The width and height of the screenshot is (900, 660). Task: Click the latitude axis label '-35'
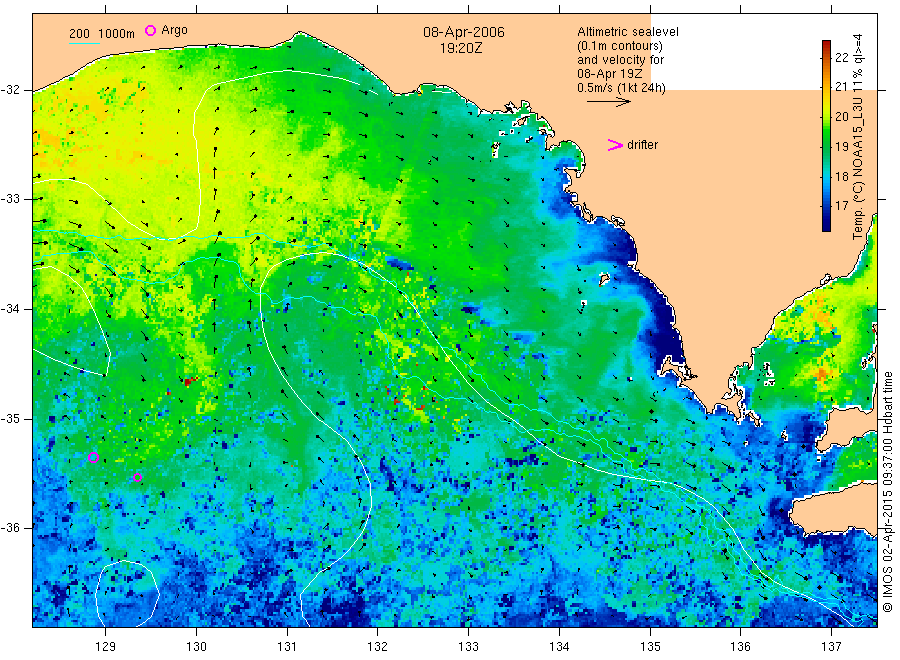tap(11, 419)
